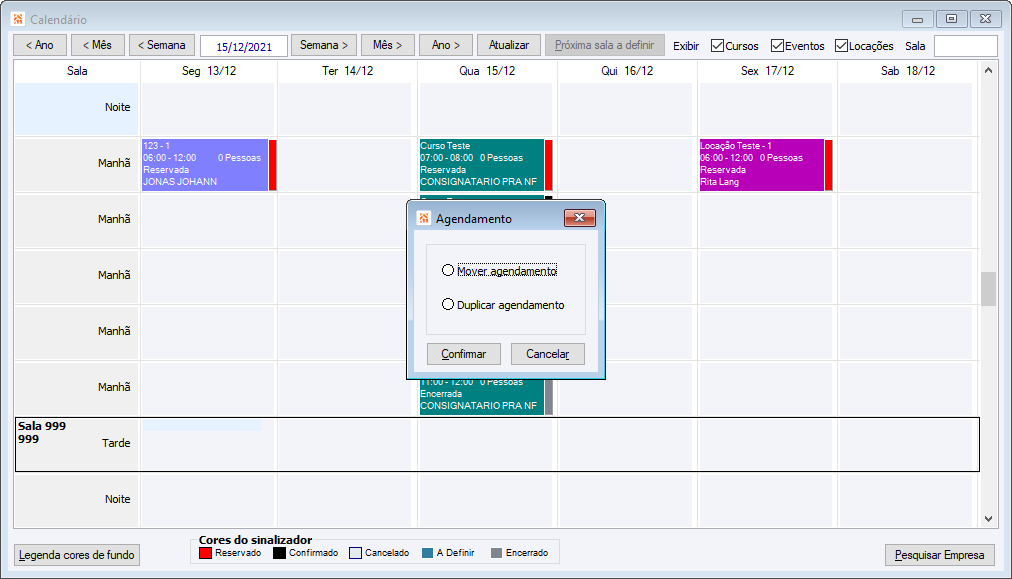Click the Cancelado legend swatch
Viewport: 1012px width, 579px height.
(355, 553)
